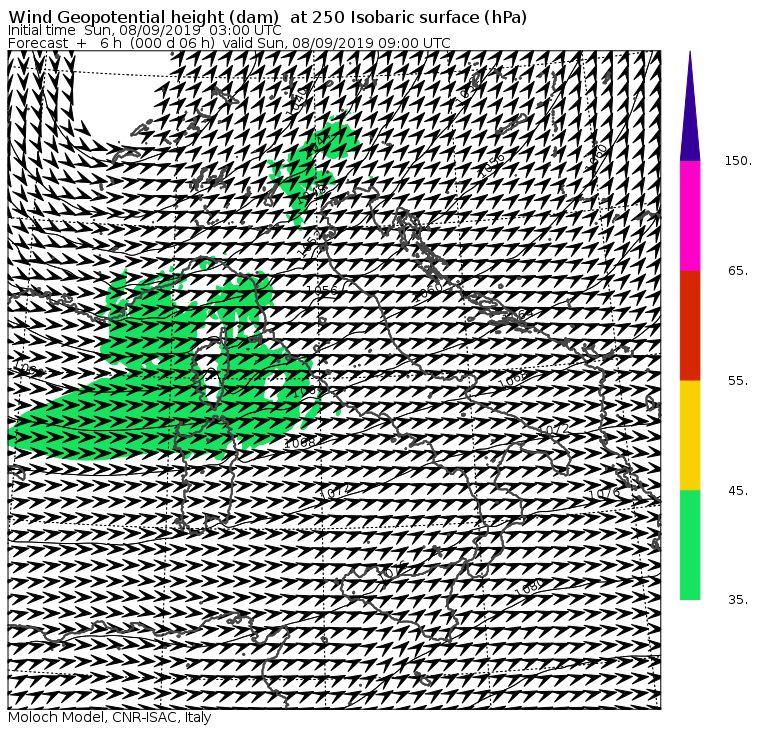Click the red 55–65 legend color band

(x=690, y=325)
